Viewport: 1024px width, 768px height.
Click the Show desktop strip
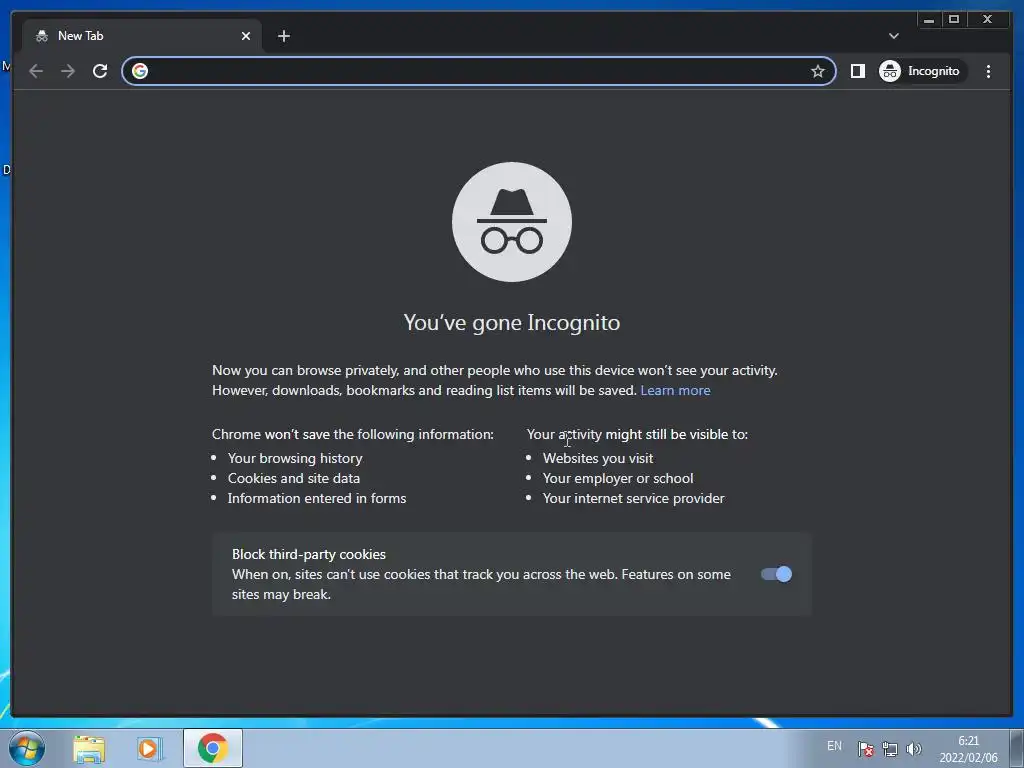click(x=1017, y=748)
